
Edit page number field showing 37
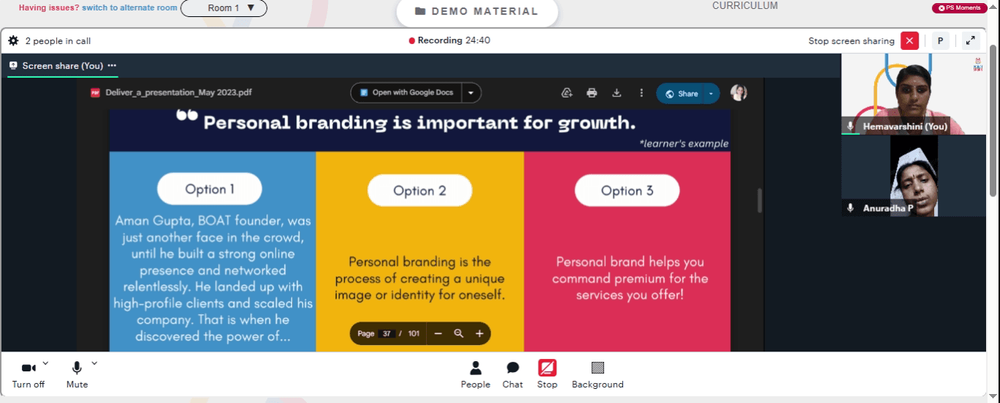[386, 333]
